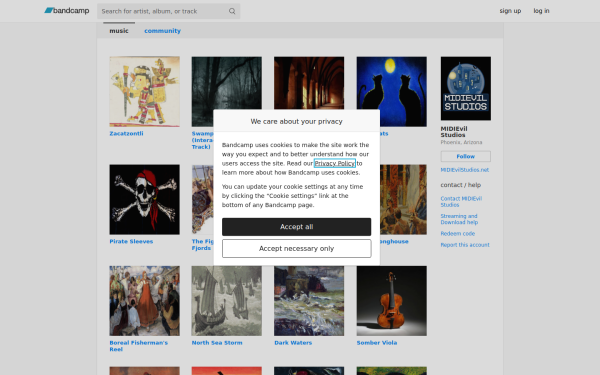
Task: Switch to the community tab
Action: coord(162,31)
